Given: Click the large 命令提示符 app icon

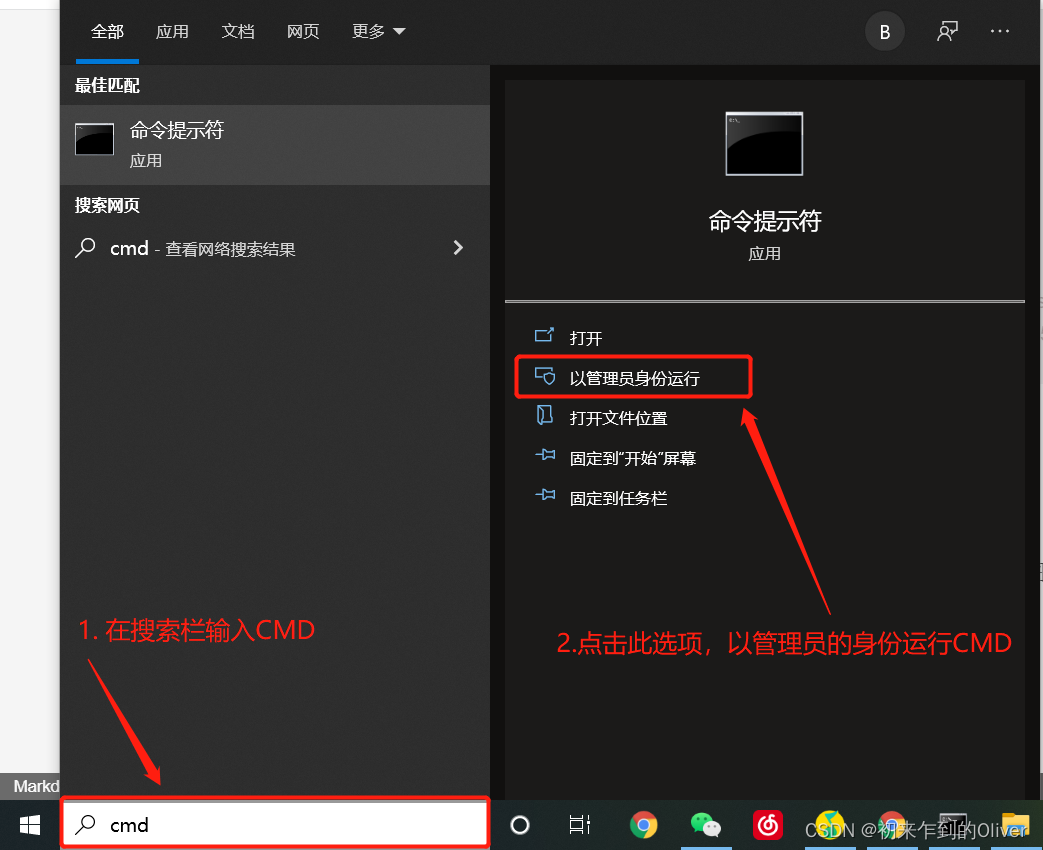Looking at the screenshot, I should tap(764, 144).
